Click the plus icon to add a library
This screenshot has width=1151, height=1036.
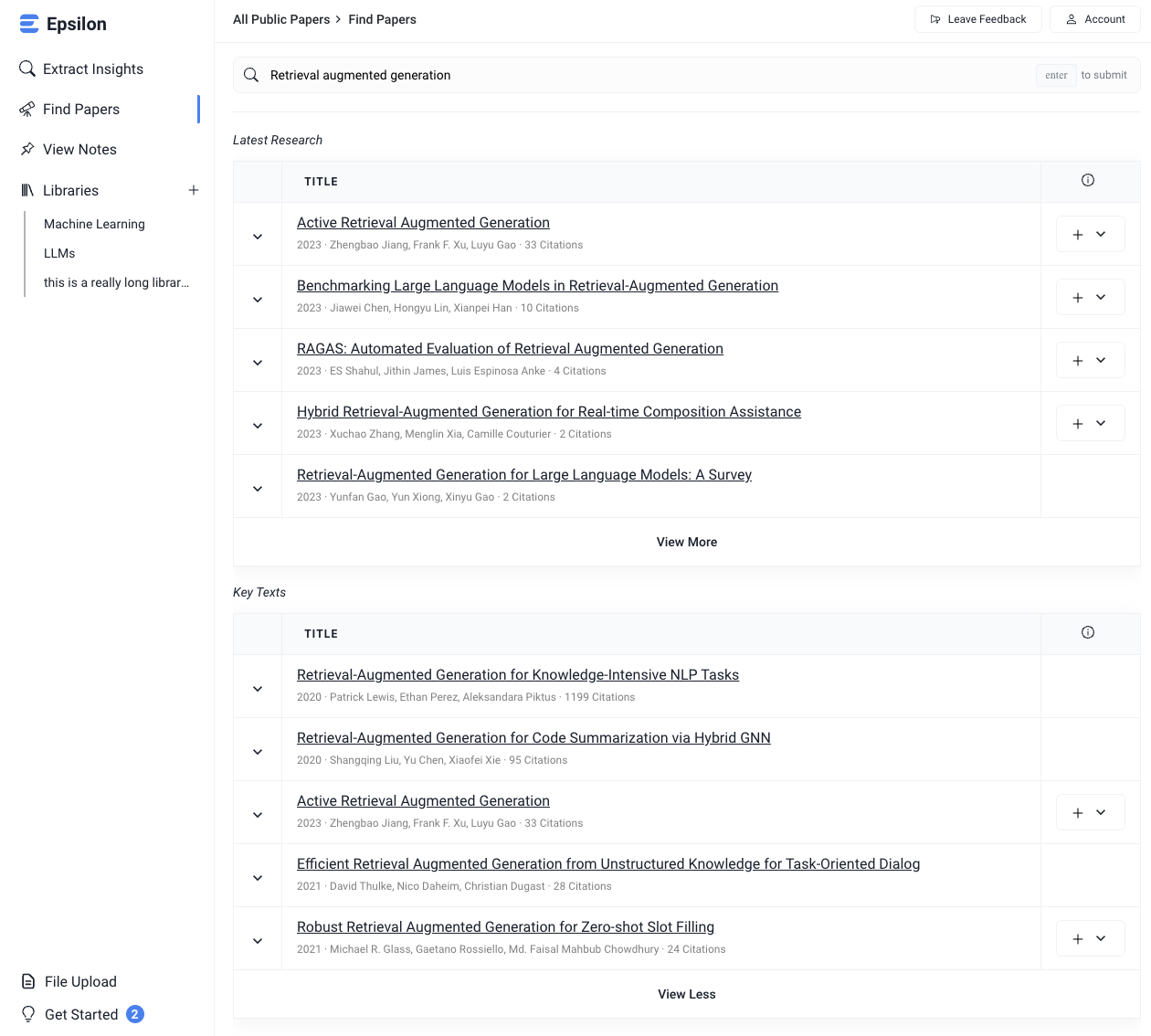[194, 190]
